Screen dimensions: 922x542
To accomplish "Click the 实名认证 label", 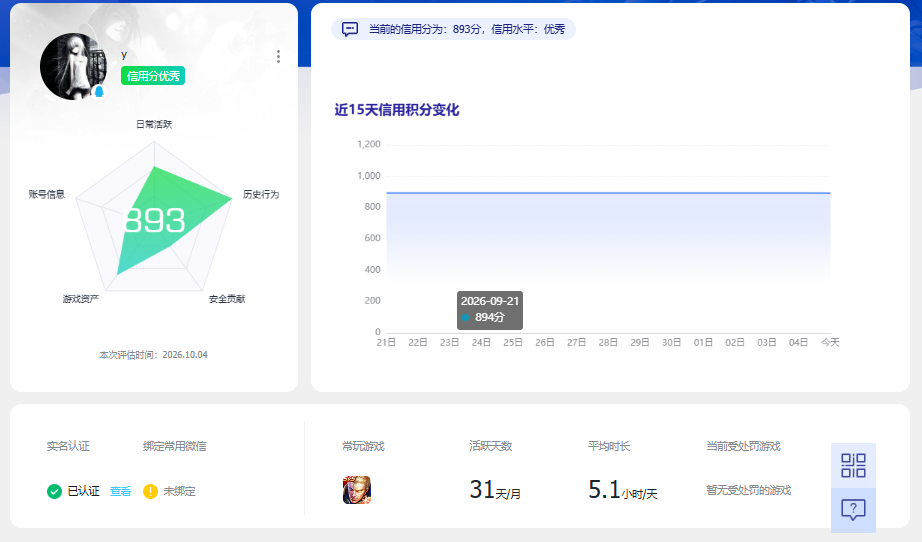I will 68,446.
